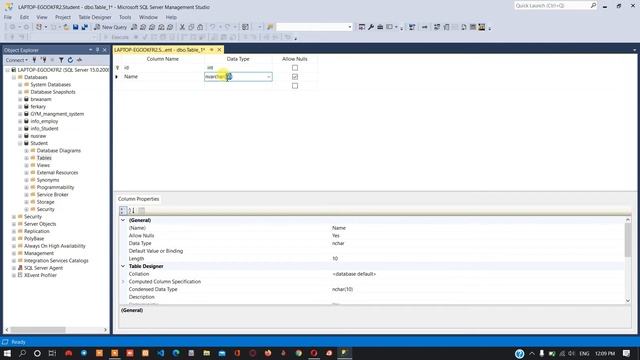Click the wrench Properties icon in toolbar
Image resolution: width=640 pixels, height=360 pixels.
tap(371, 27)
